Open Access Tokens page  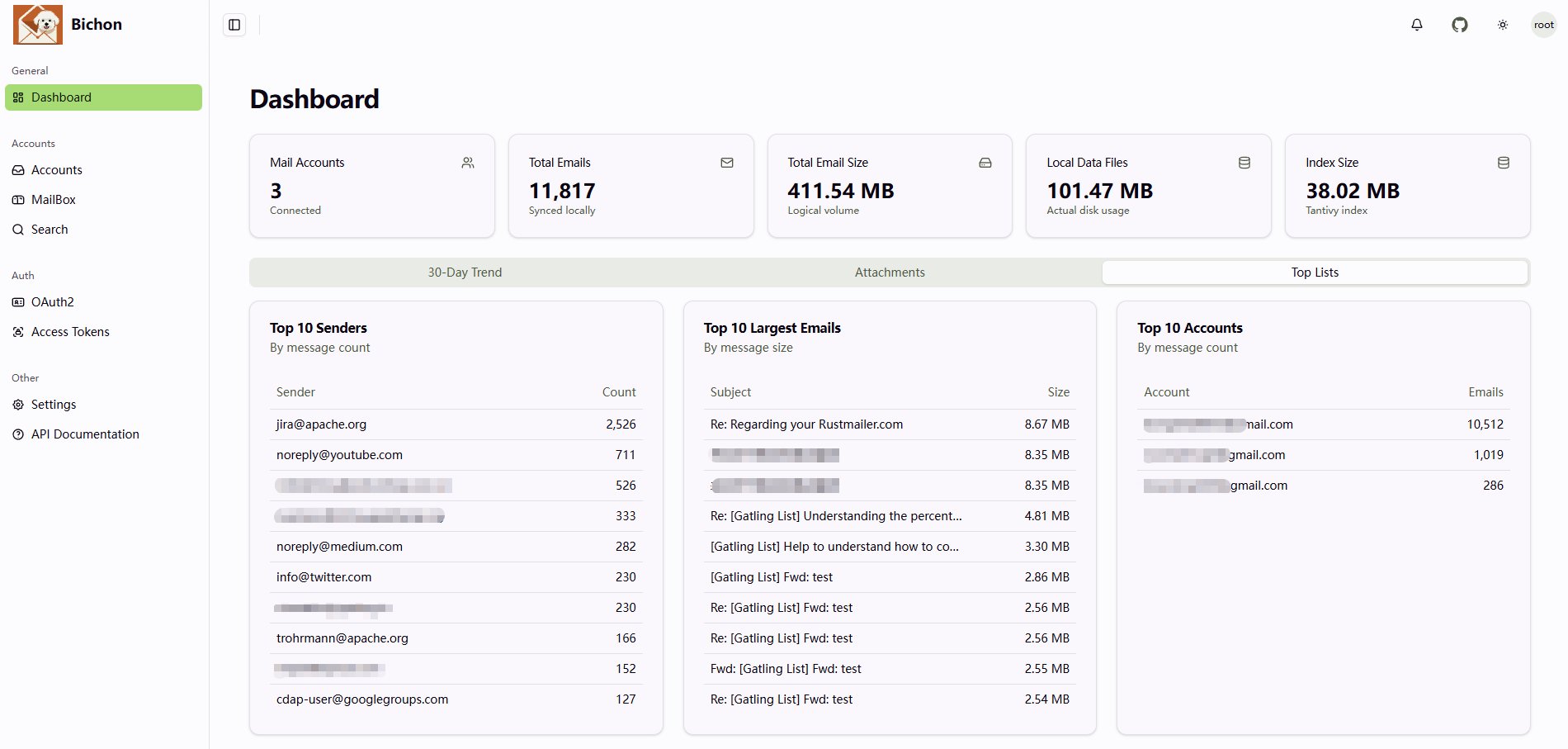pyautogui.click(x=70, y=332)
